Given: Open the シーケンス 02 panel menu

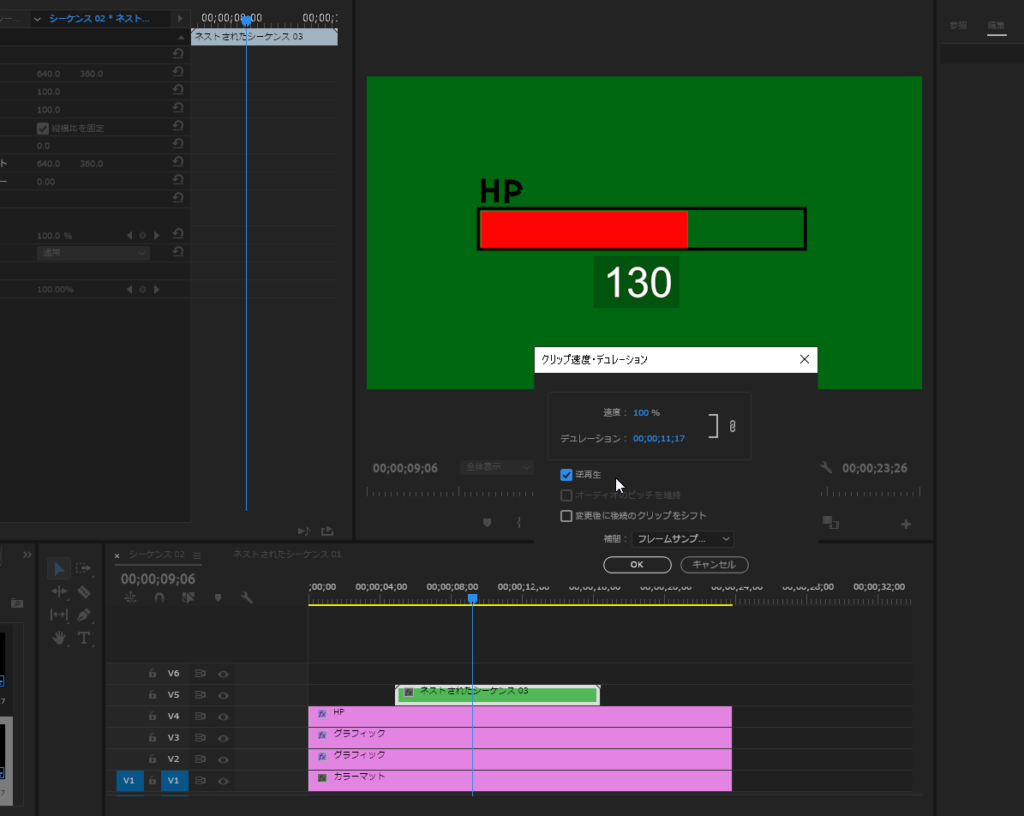Looking at the screenshot, I should coord(197,555).
